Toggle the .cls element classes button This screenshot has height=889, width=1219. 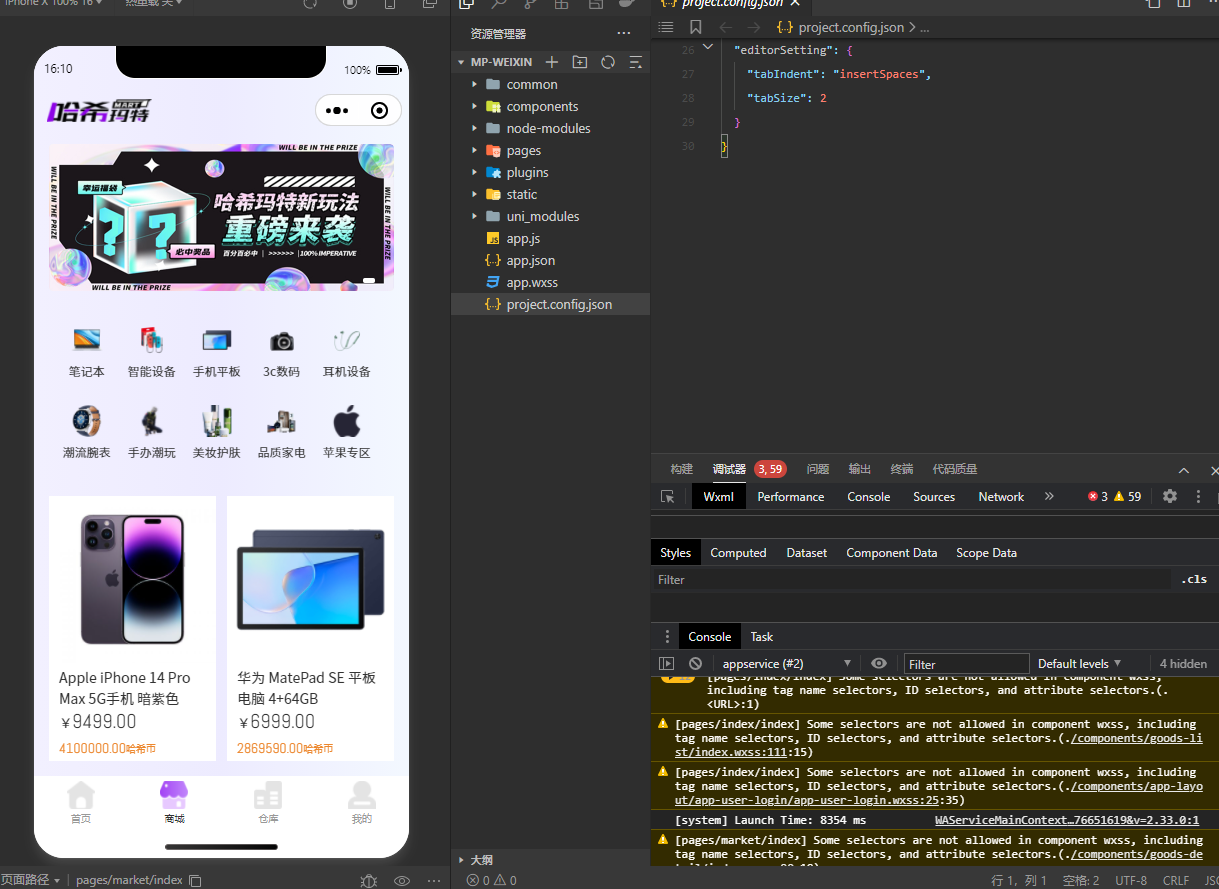tap(1194, 580)
